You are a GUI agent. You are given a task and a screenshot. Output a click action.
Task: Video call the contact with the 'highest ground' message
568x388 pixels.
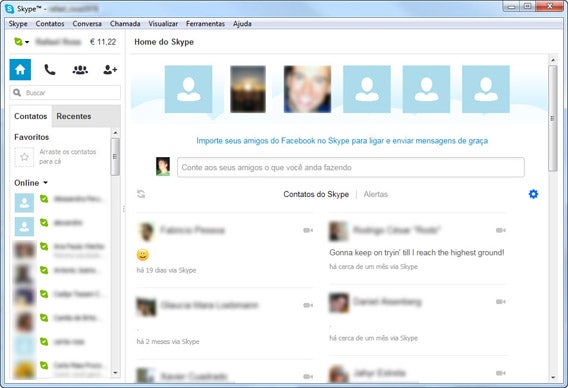[501, 230]
